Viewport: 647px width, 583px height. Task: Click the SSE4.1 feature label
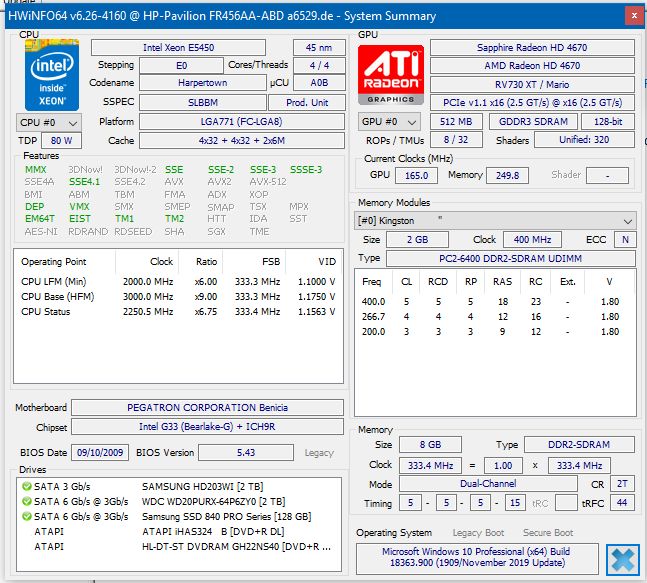click(x=84, y=182)
